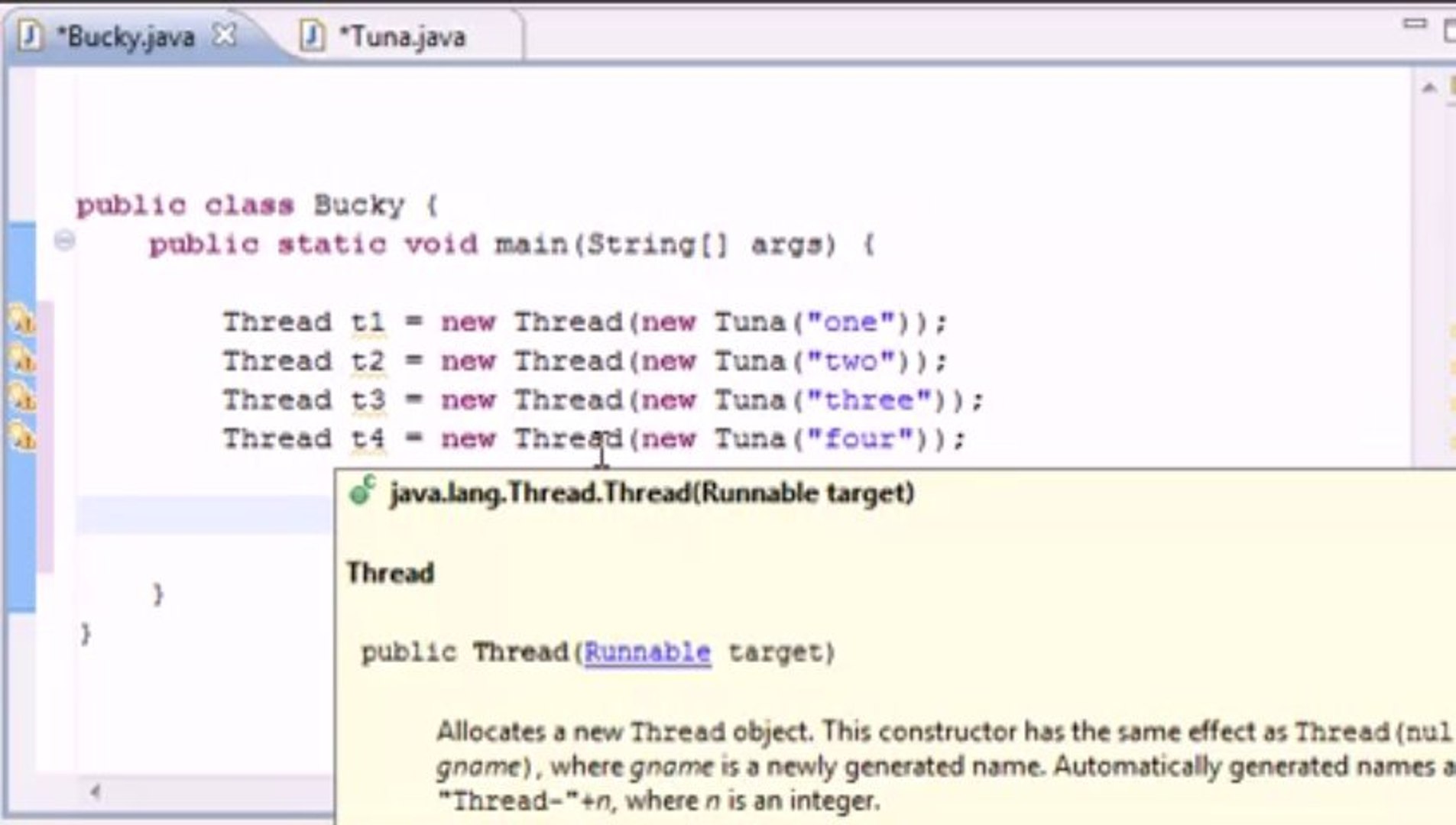Click the string literal "three"

pos(870,400)
